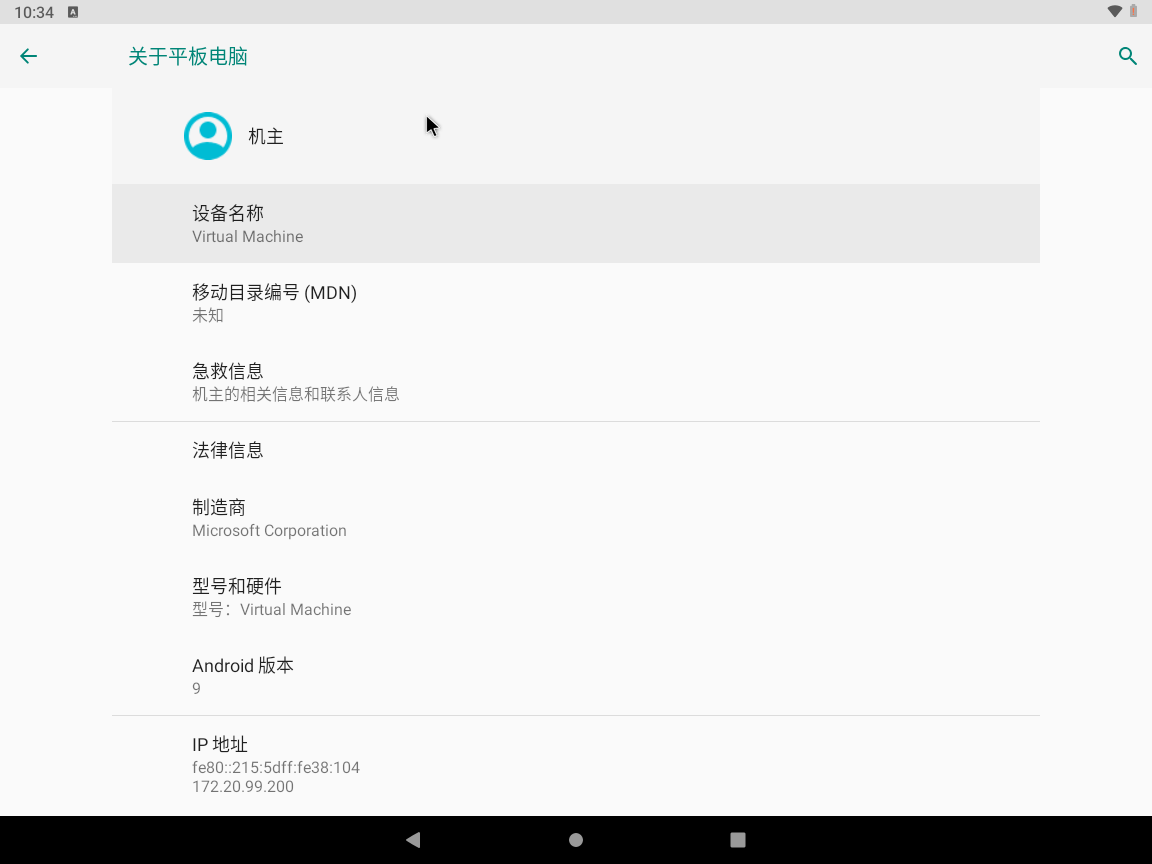Select the 制造商 manufacturer entry
The image size is (1152, 864).
(x=576, y=518)
